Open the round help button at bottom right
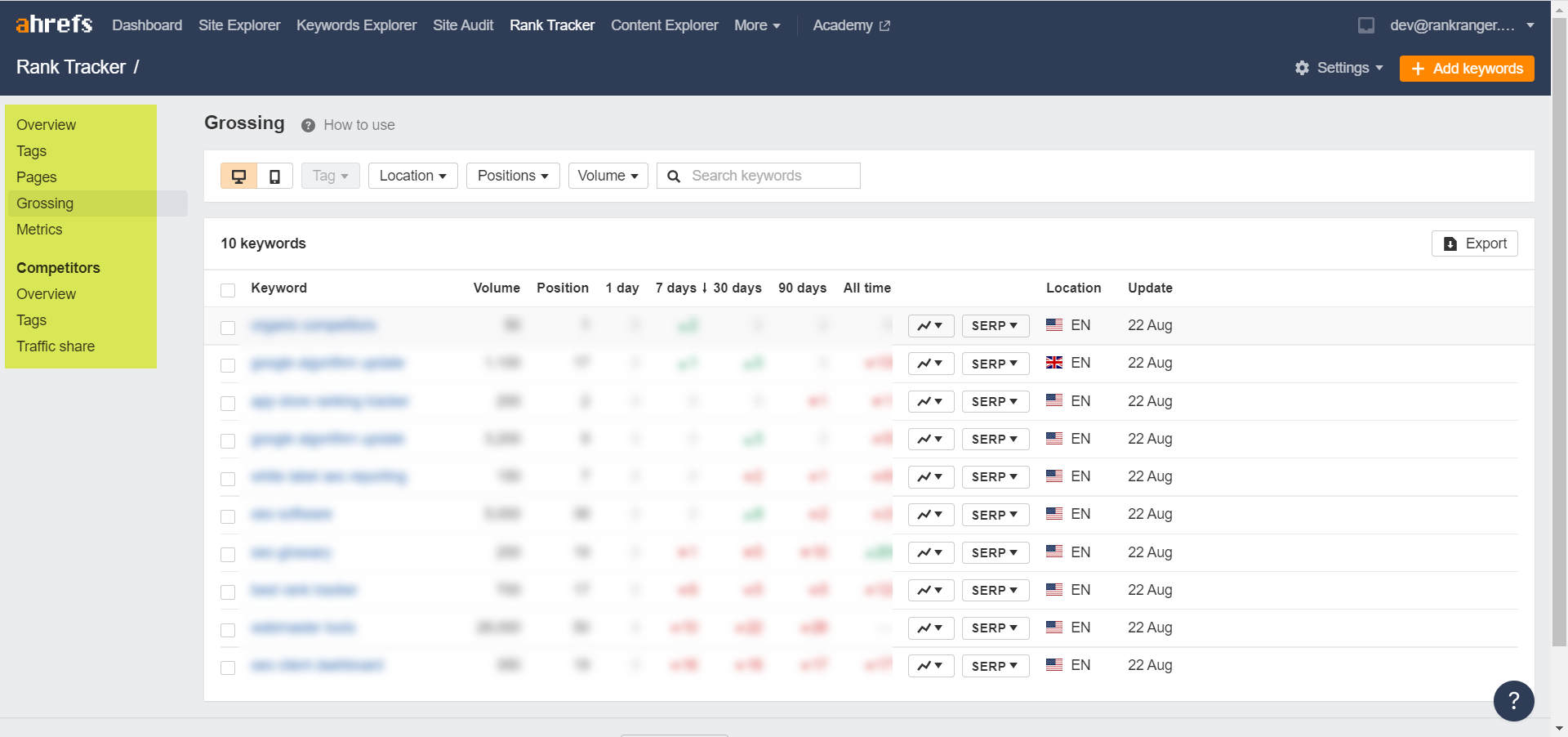 pyautogui.click(x=1513, y=700)
